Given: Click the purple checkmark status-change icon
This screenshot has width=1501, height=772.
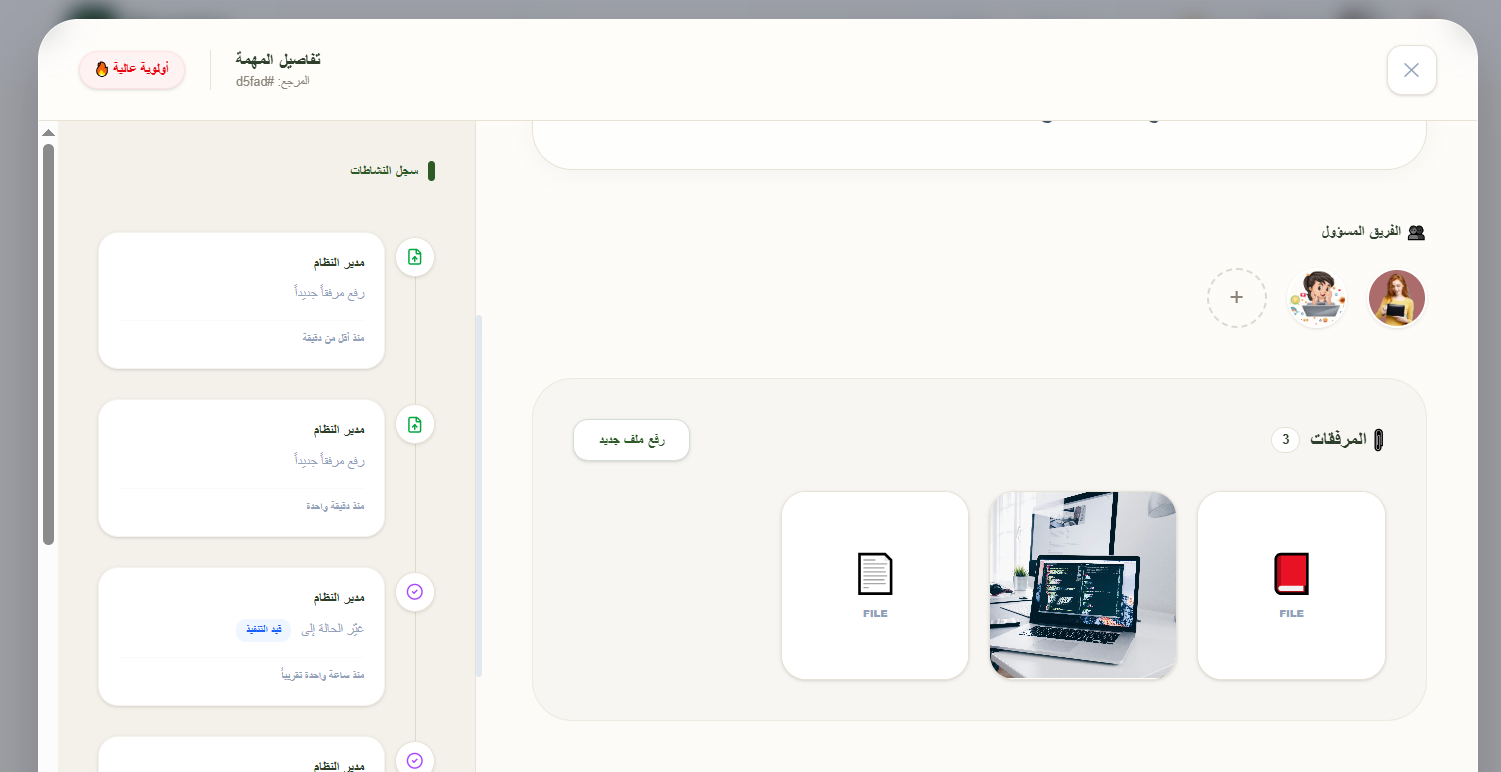Looking at the screenshot, I should point(415,592).
